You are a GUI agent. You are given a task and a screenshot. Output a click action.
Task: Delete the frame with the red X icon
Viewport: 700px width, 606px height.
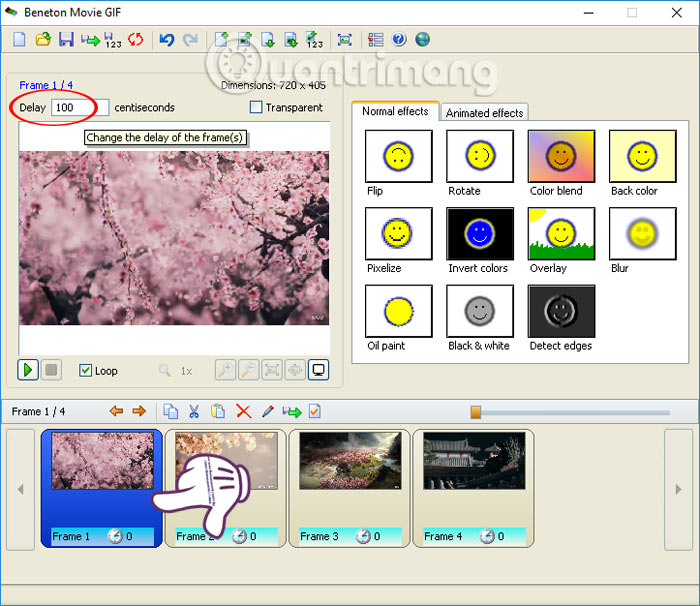pyautogui.click(x=243, y=411)
